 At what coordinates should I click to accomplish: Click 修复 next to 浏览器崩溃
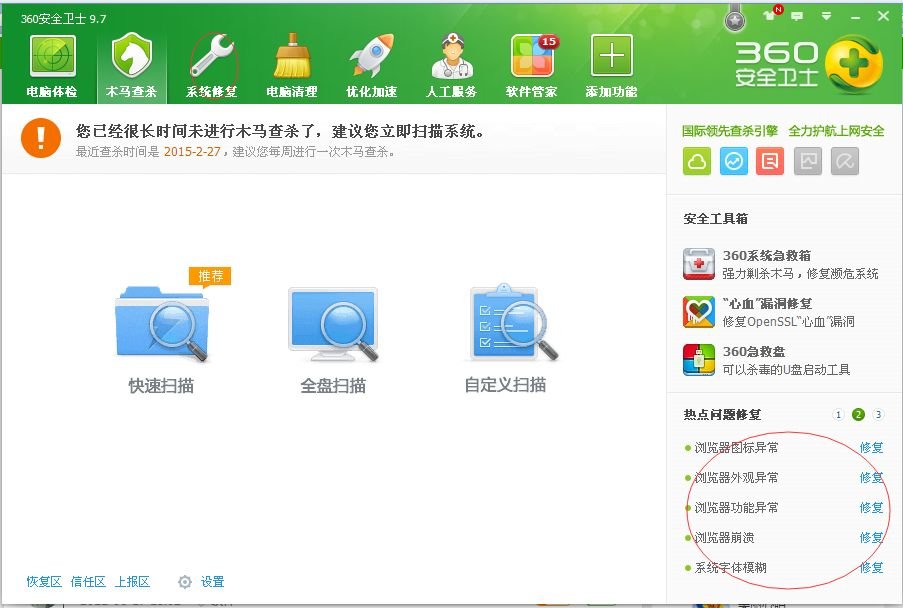point(869,537)
